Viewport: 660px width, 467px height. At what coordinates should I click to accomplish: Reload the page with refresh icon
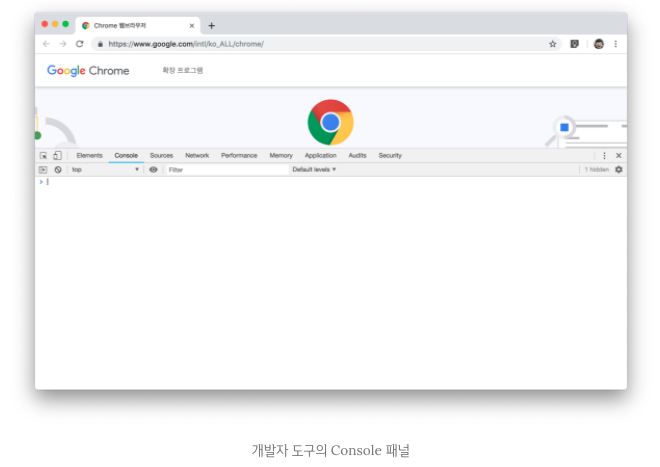pyautogui.click(x=80, y=44)
